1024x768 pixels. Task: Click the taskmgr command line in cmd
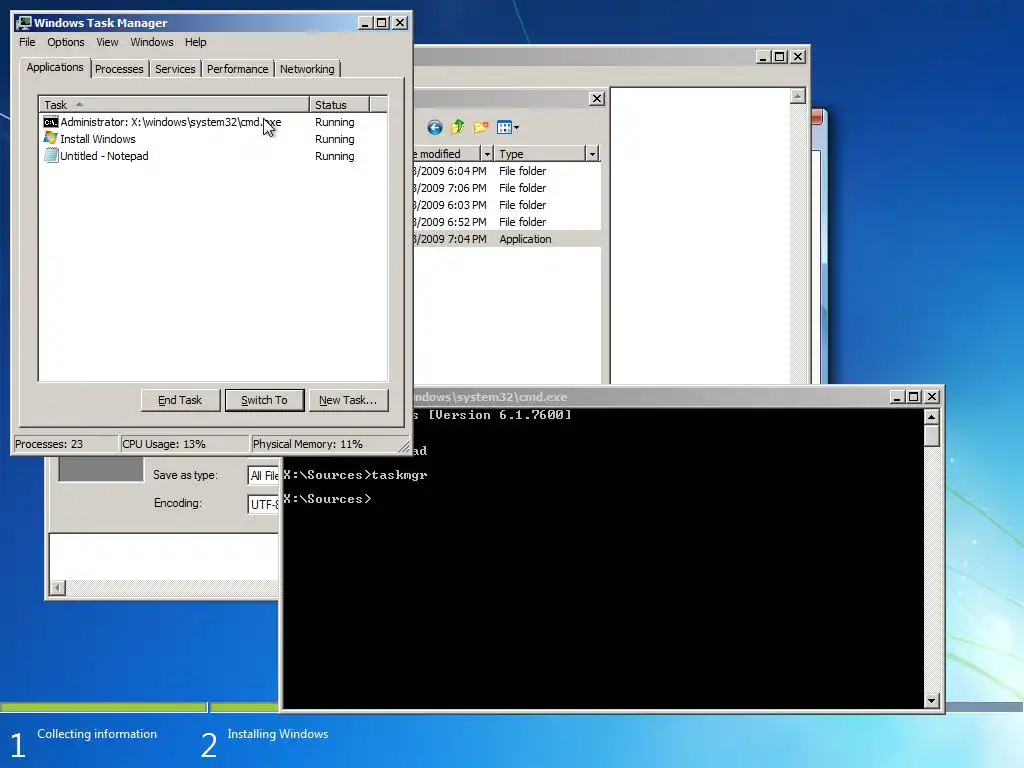[355, 475]
